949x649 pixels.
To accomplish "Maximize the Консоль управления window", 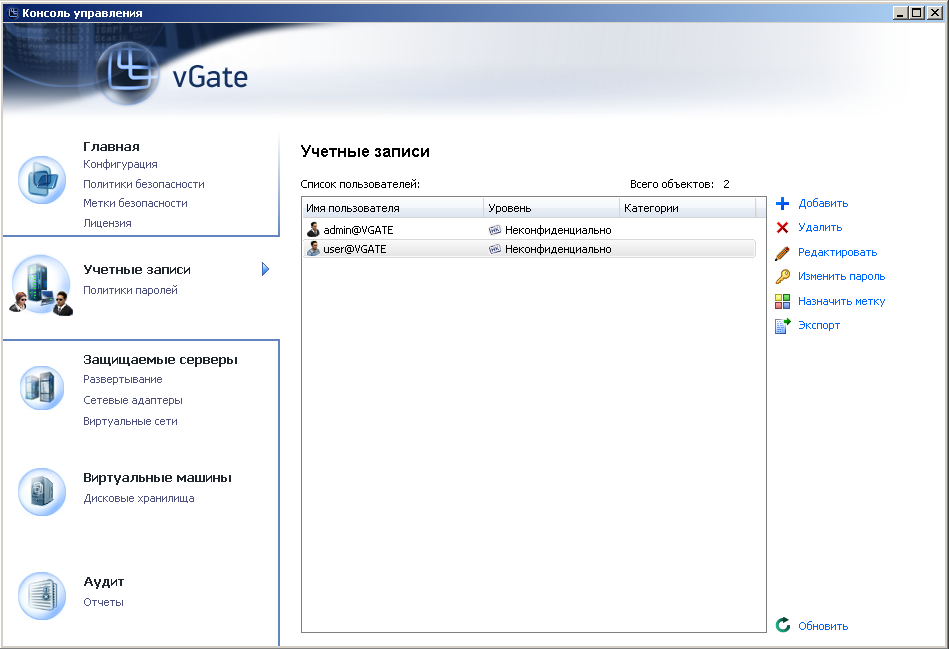I will tap(918, 13).
